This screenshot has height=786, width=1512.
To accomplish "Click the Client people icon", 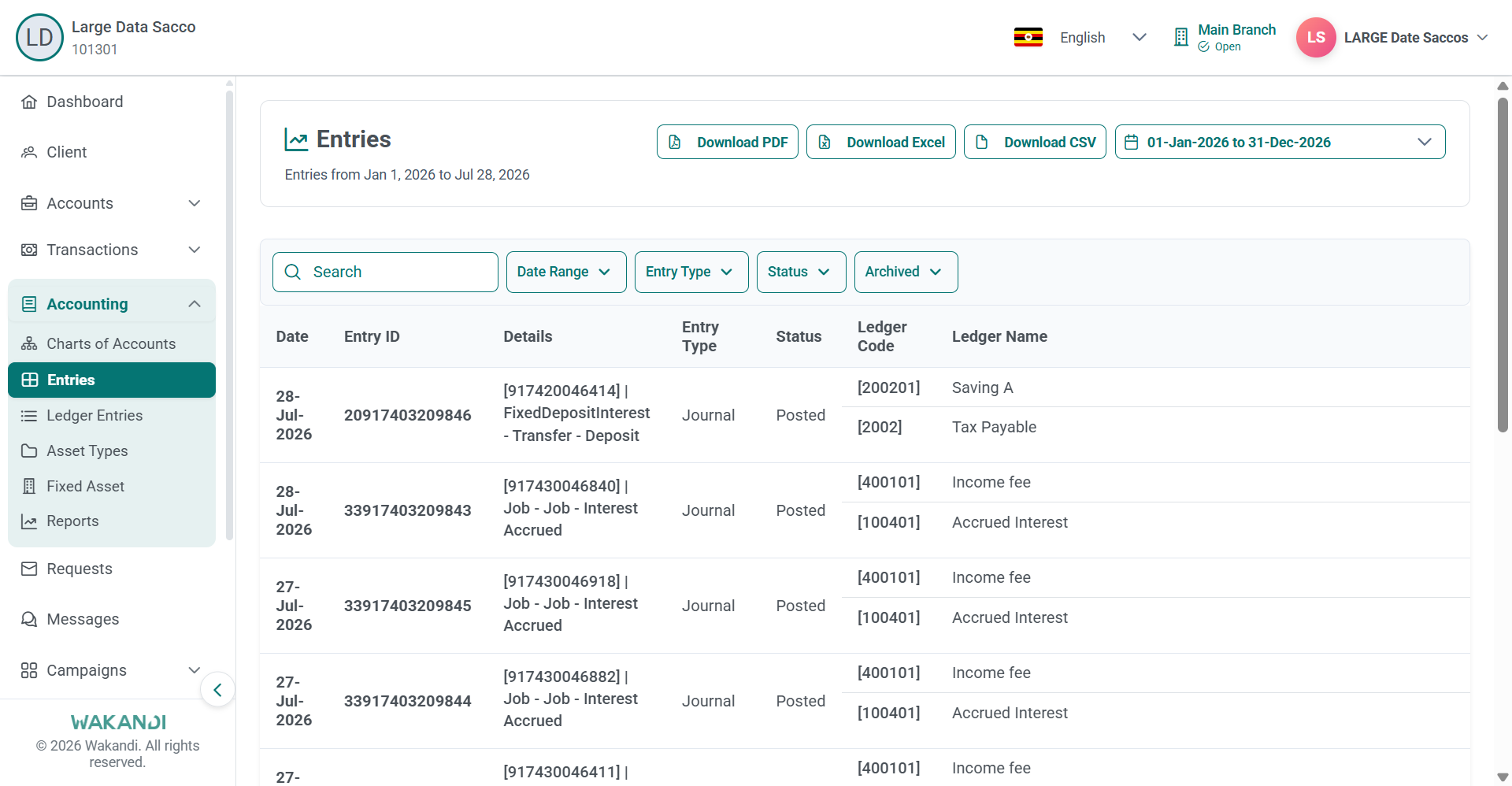I will tap(29, 152).
